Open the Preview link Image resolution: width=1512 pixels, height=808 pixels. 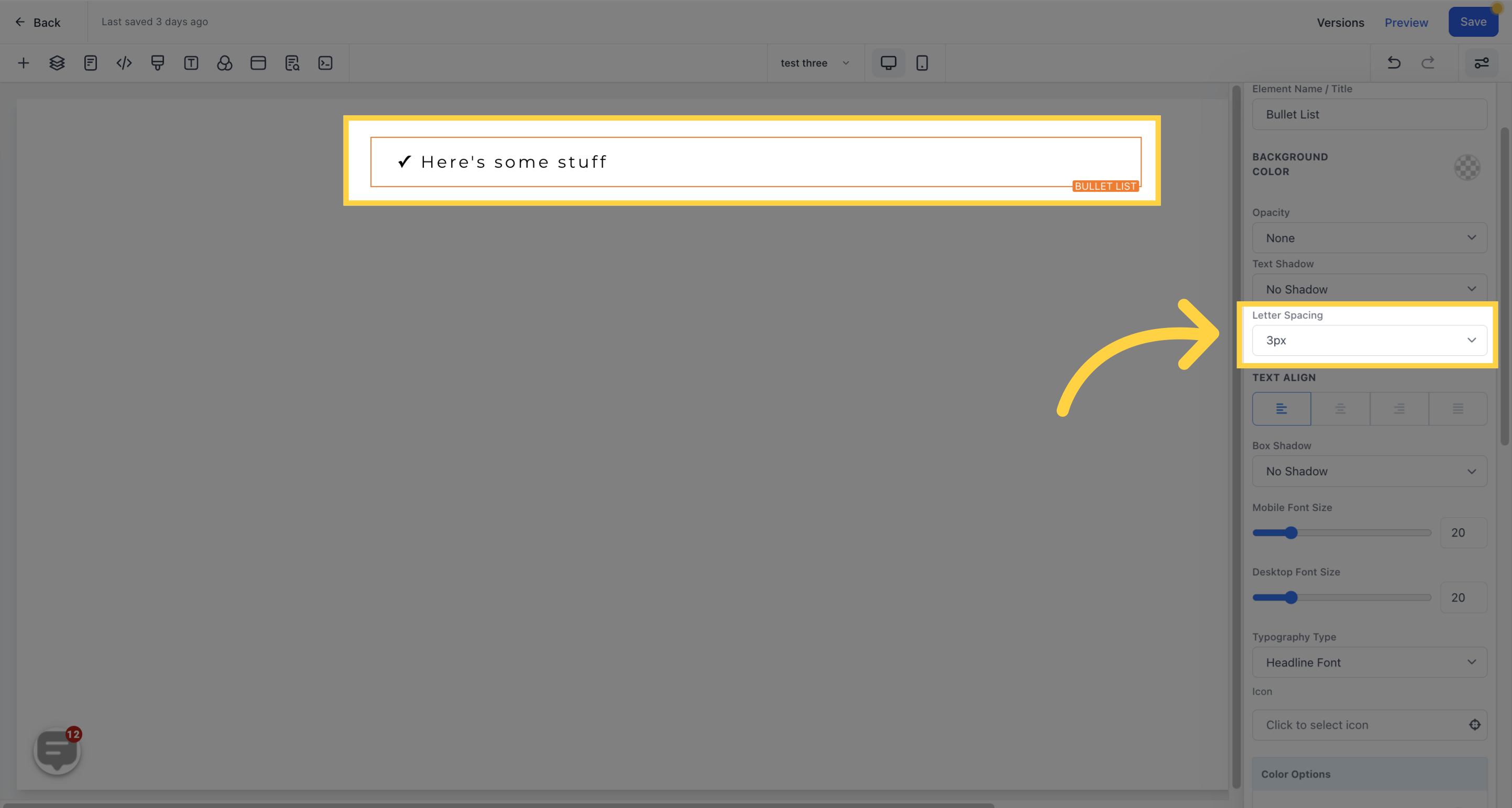(1406, 23)
